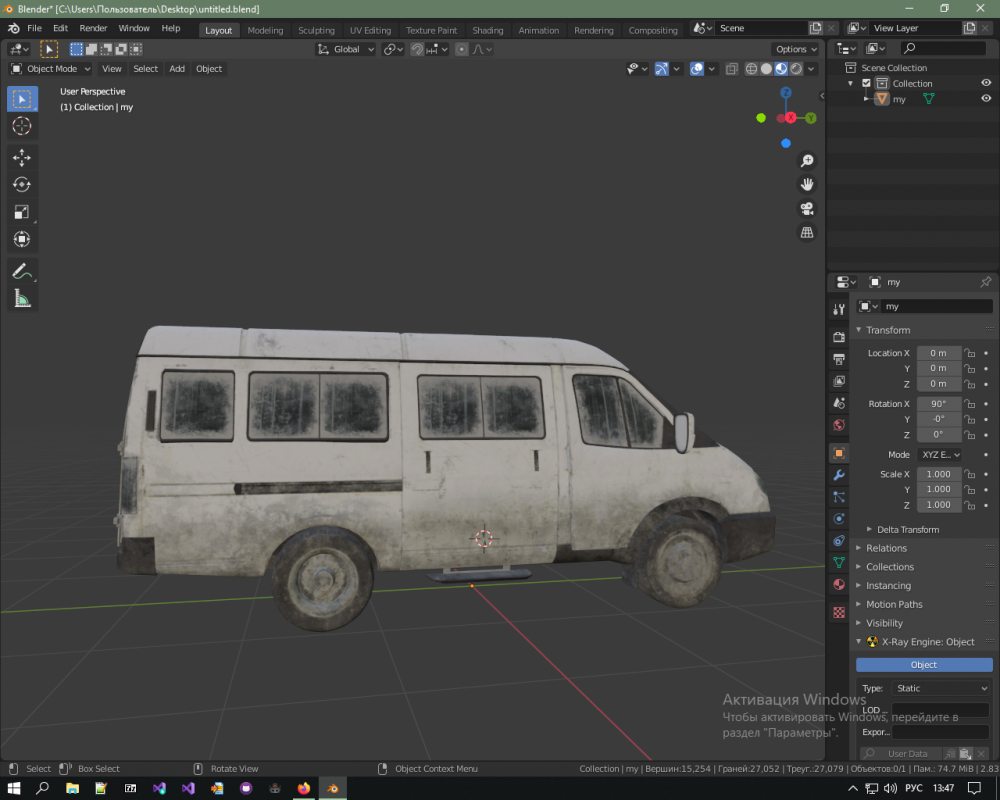Hide the Collection in the outliner
Screen dimensions: 1000x800
[x=986, y=83]
